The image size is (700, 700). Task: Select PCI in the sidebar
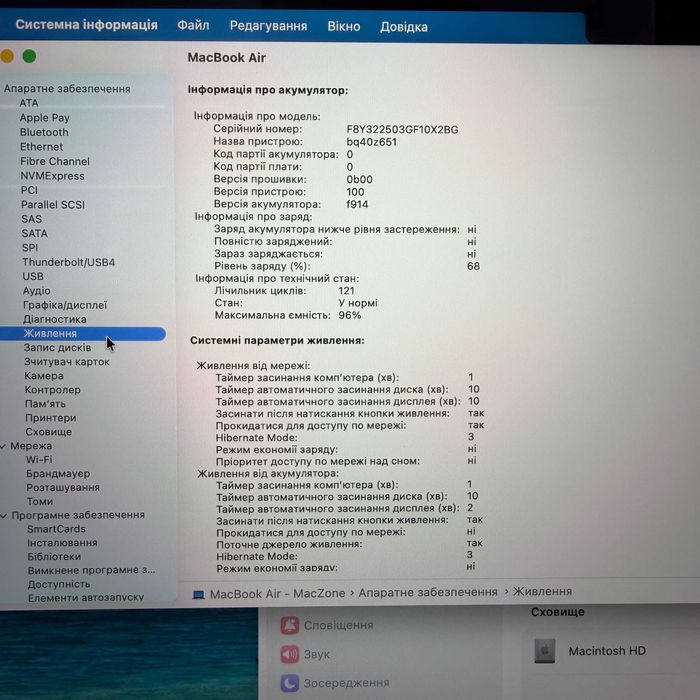(x=29, y=190)
